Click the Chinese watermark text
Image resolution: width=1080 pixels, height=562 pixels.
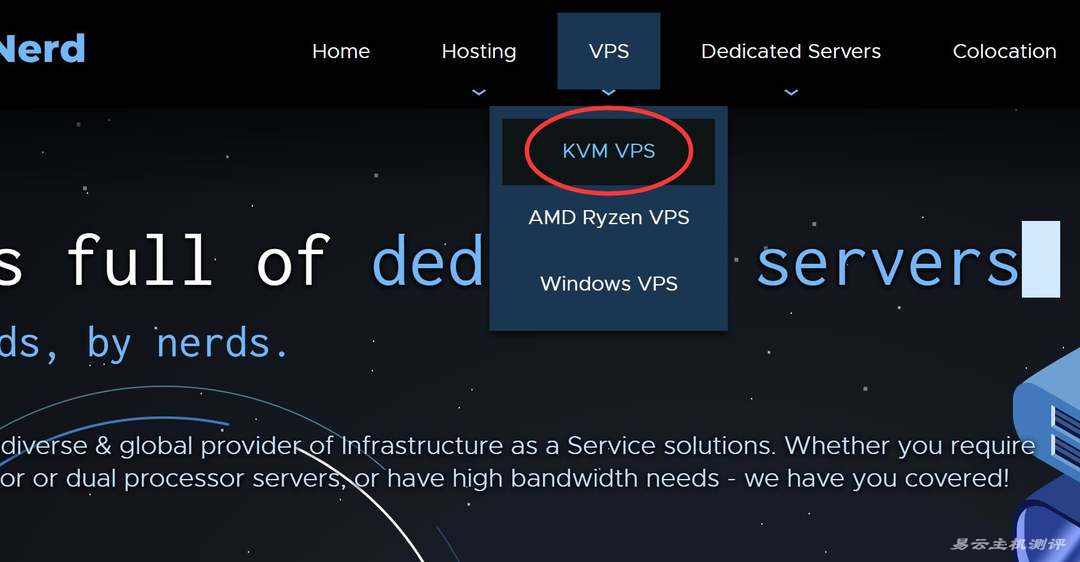(1008, 544)
